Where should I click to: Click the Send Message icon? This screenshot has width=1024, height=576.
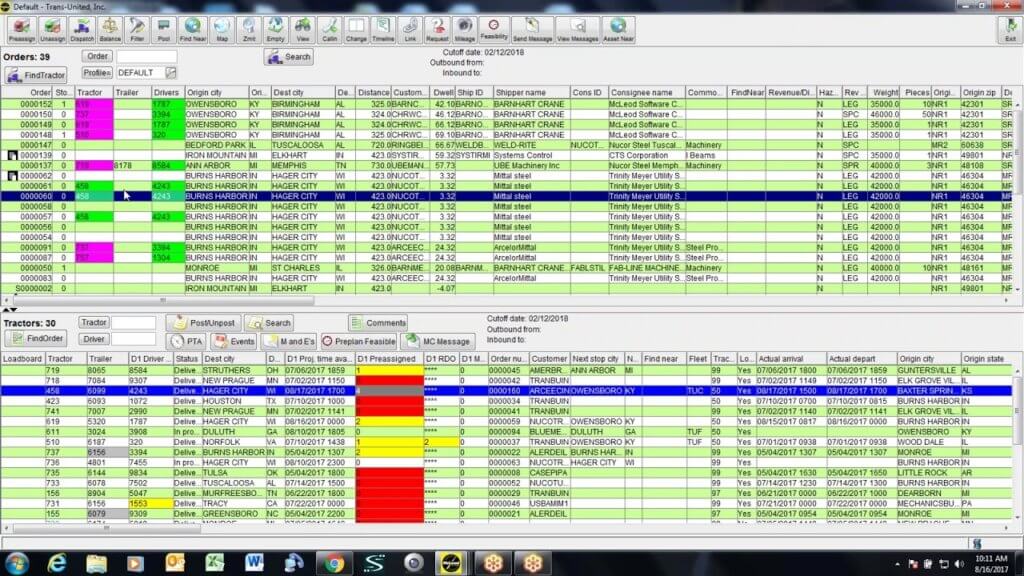pyautogui.click(x=532, y=30)
